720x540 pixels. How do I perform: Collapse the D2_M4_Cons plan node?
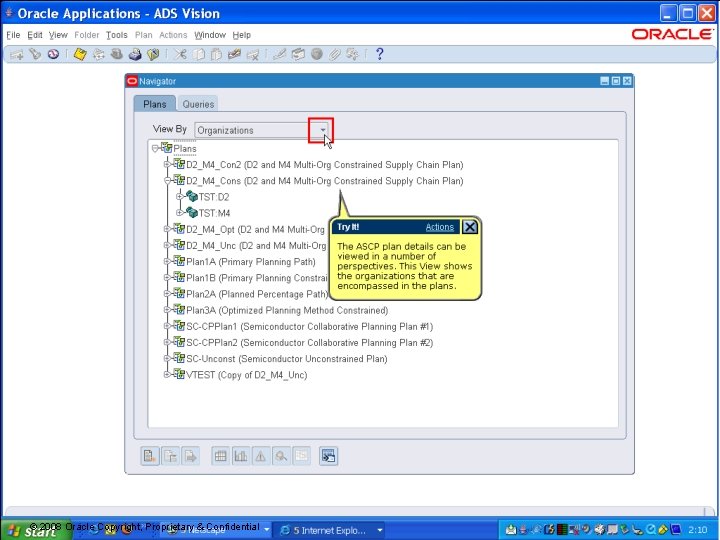(x=168, y=180)
